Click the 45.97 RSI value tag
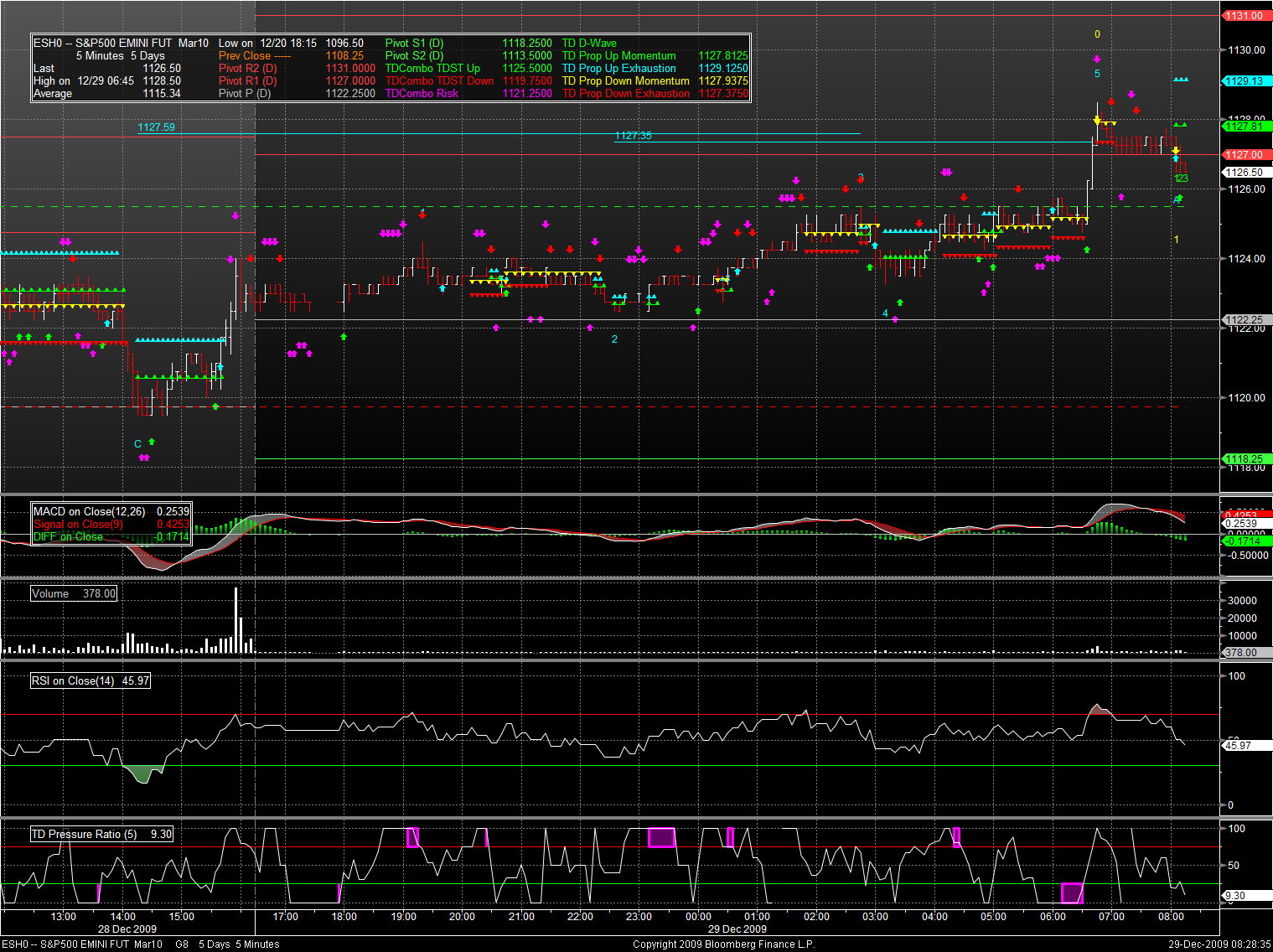Screen dimensions: 1273x952 pos(1239,745)
